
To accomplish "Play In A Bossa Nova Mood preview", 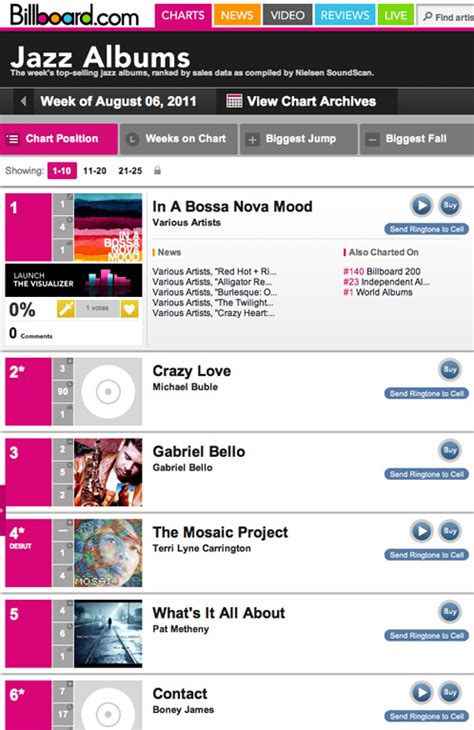I will (x=422, y=205).
